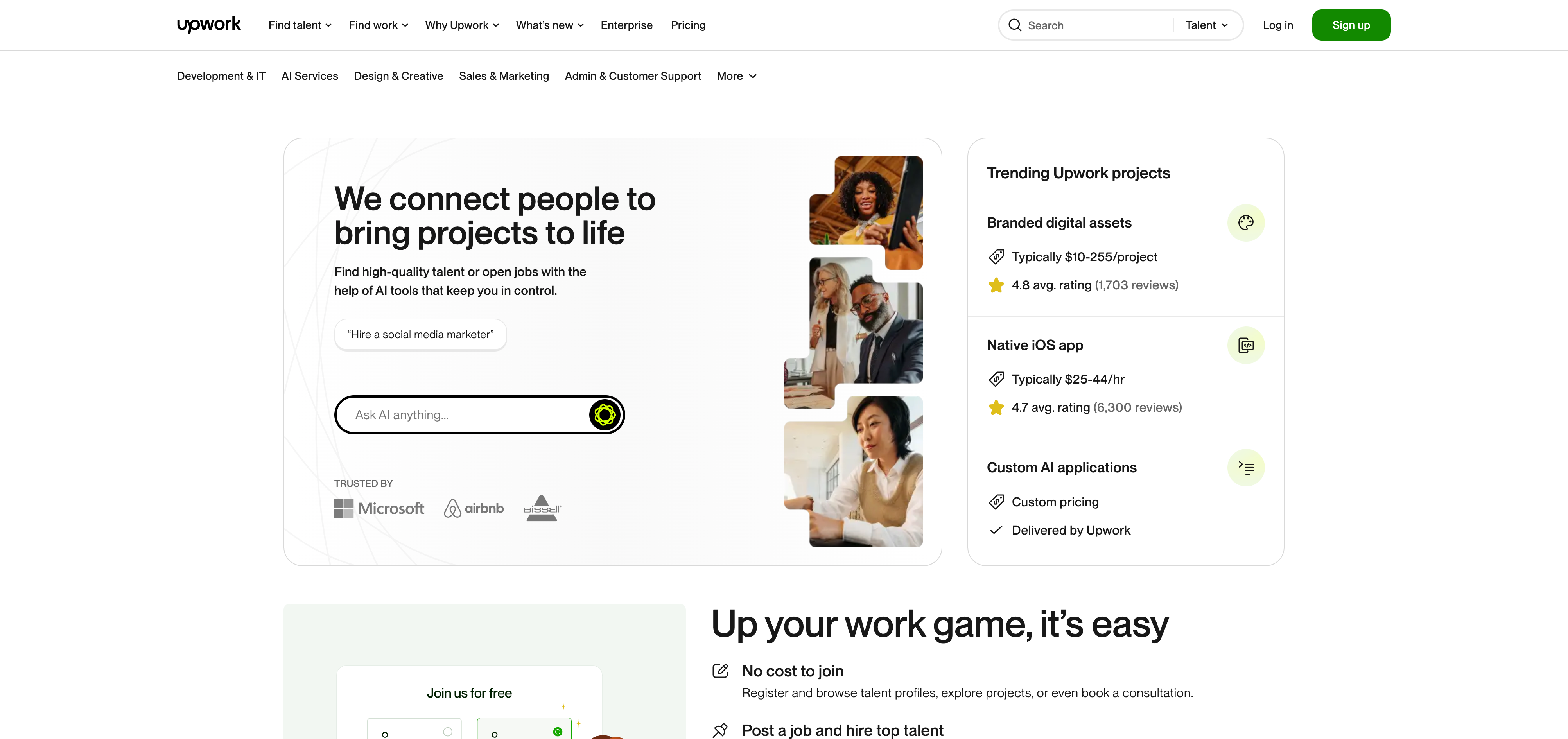Image resolution: width=1568 pixels, height=739 pixels.
Task: Click the code window icon beside Native iOS app
Action: click(1245, 345)
